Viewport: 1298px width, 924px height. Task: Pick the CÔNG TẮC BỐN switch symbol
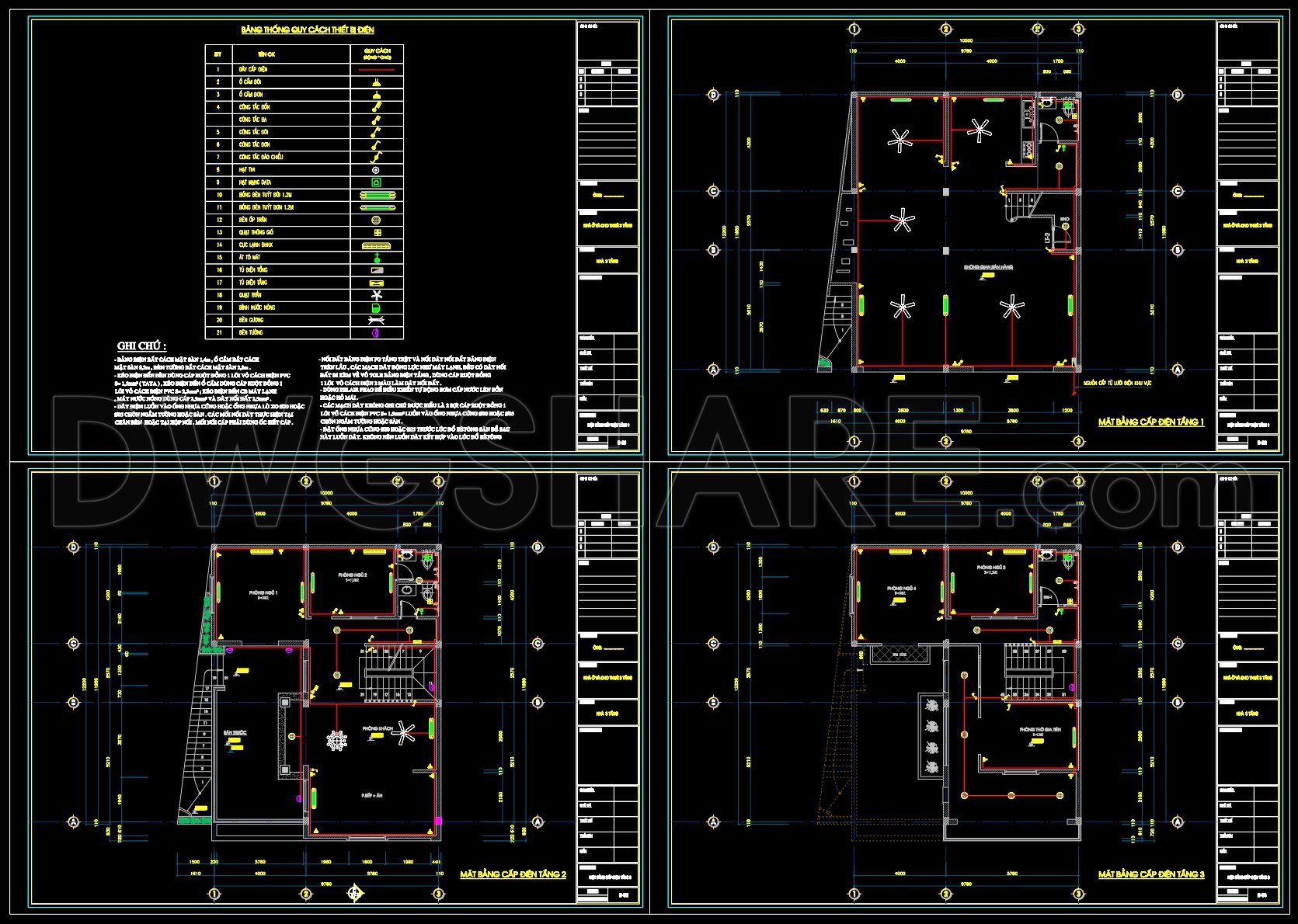pos(377,106)
